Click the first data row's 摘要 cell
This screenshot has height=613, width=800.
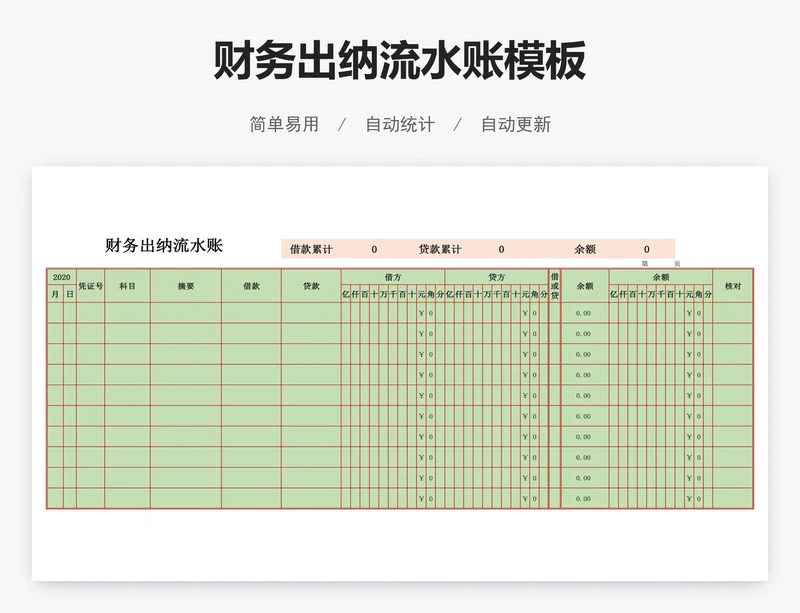(186, 313)
